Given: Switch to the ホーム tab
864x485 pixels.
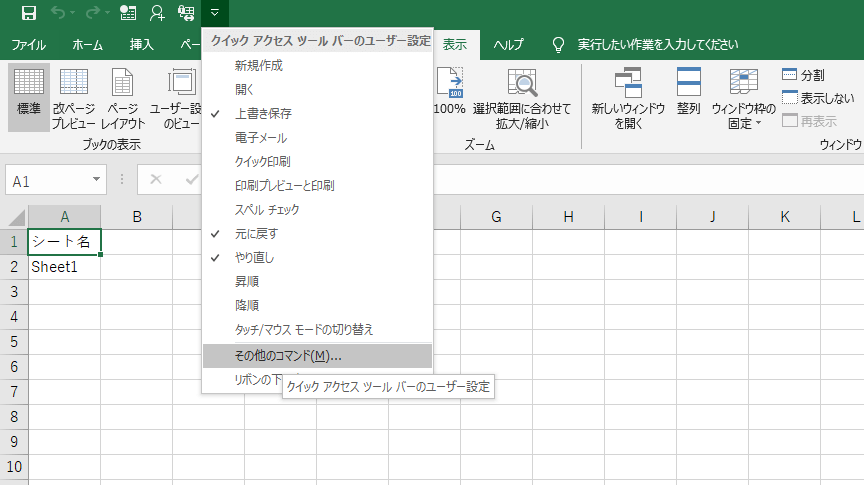Looking at the screenshot, I should pyautogui.click(x=88, y=45).
